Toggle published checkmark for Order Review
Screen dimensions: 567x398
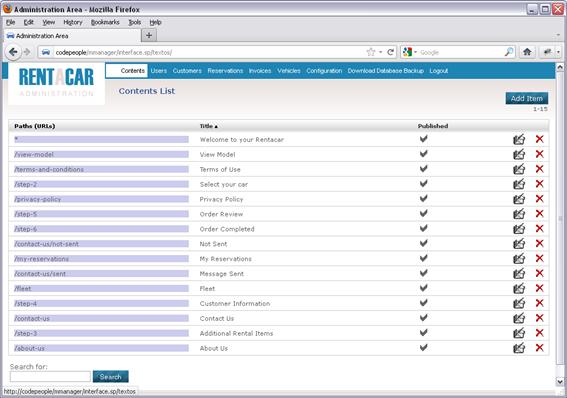[x=423, y=213]
